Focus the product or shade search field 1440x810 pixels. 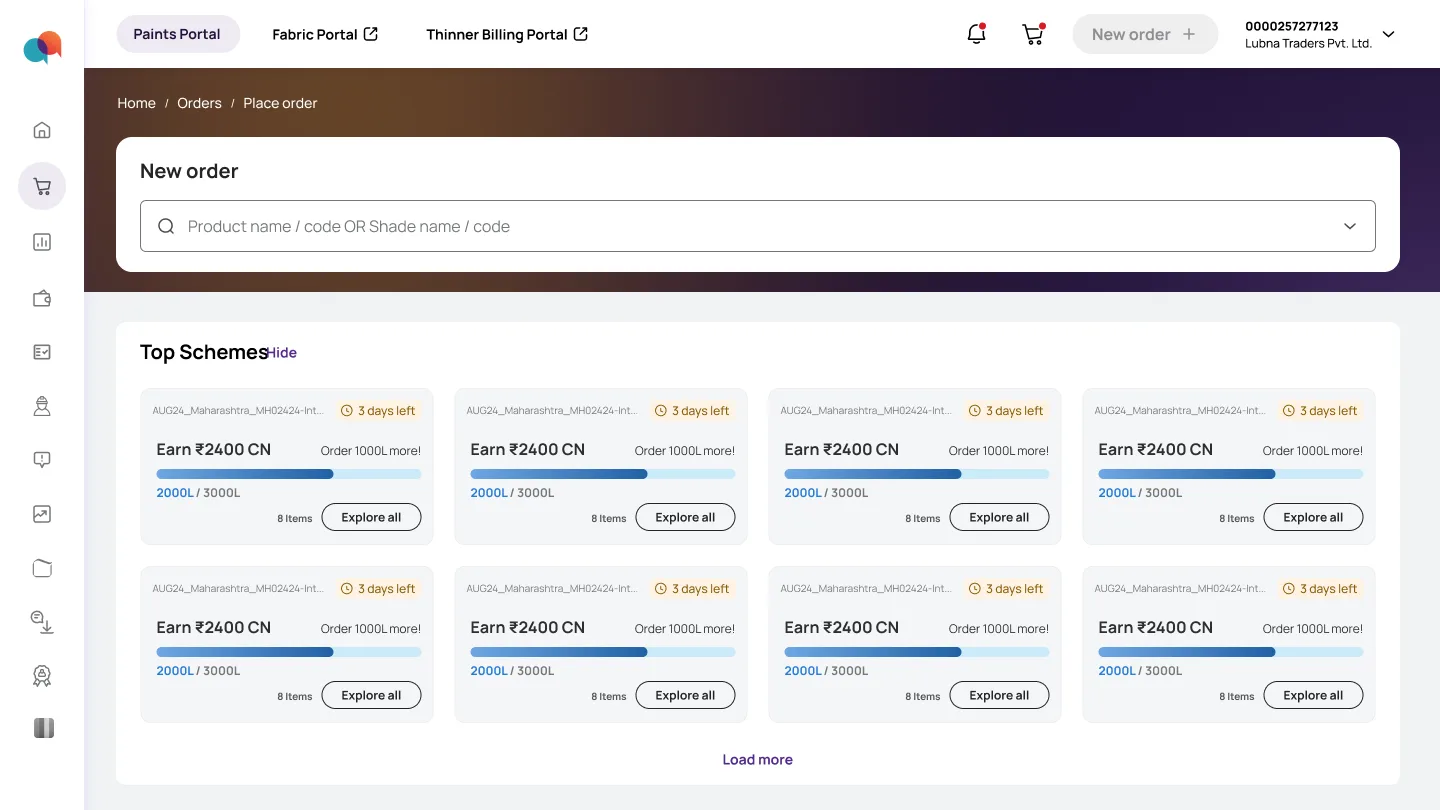point(758,226)
